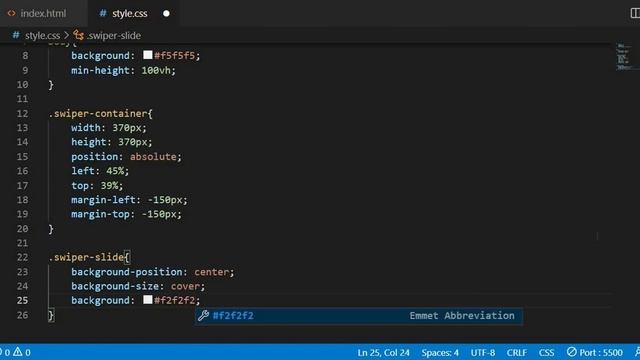640x360 pixels.
Task: Click the background-position: center line
Action: [153, 272]
